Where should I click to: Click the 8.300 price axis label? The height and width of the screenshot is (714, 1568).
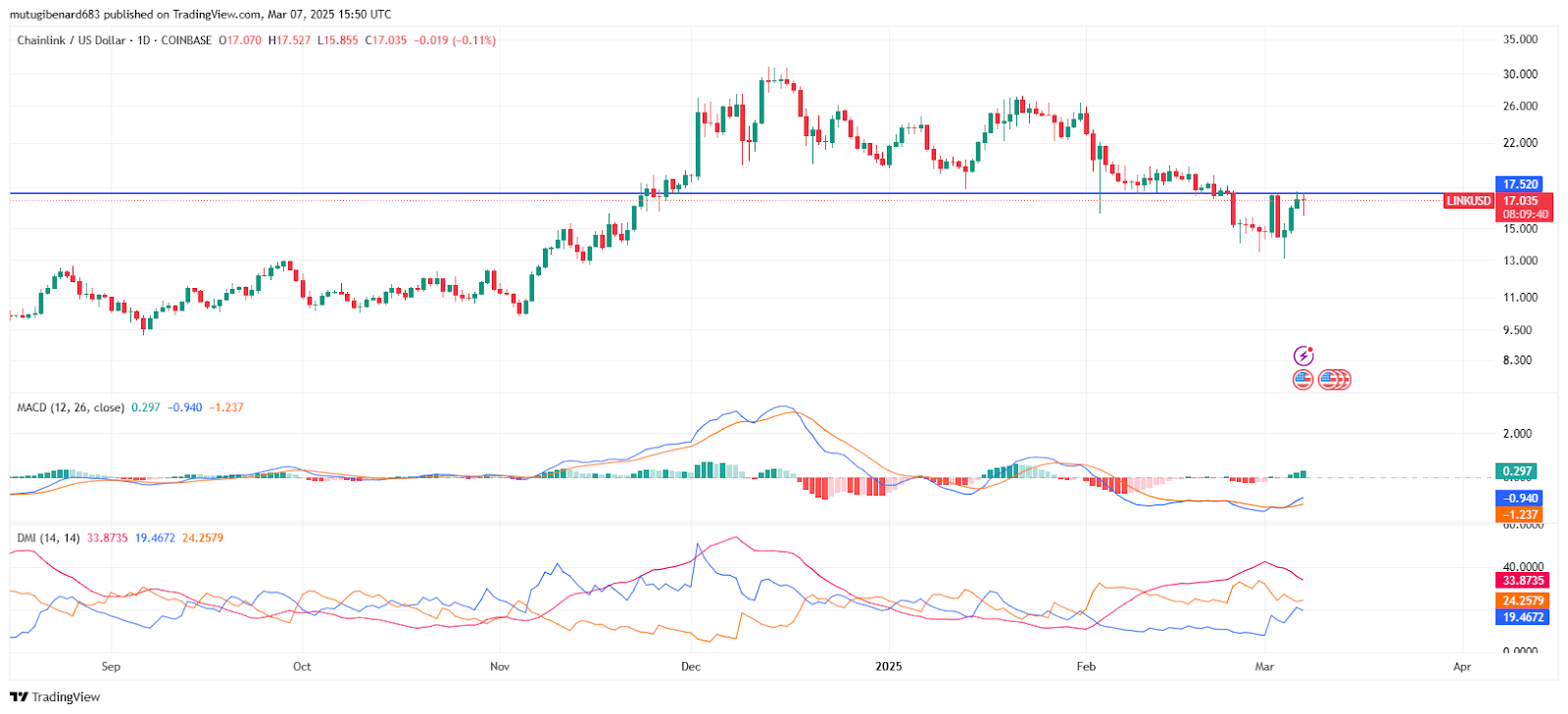click(x=1518, y=360)
